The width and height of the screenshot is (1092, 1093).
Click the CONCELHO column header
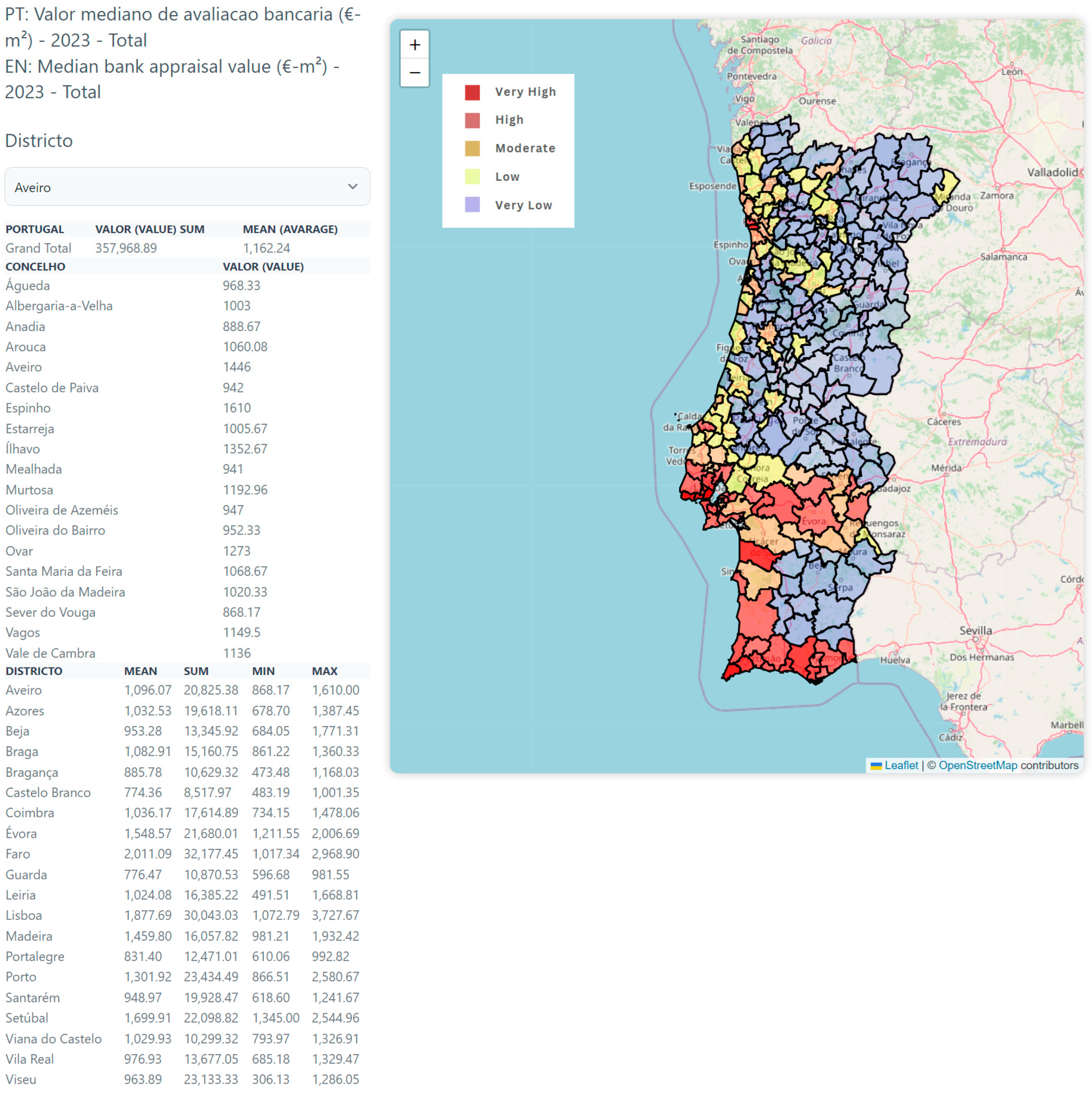point(35,267)
